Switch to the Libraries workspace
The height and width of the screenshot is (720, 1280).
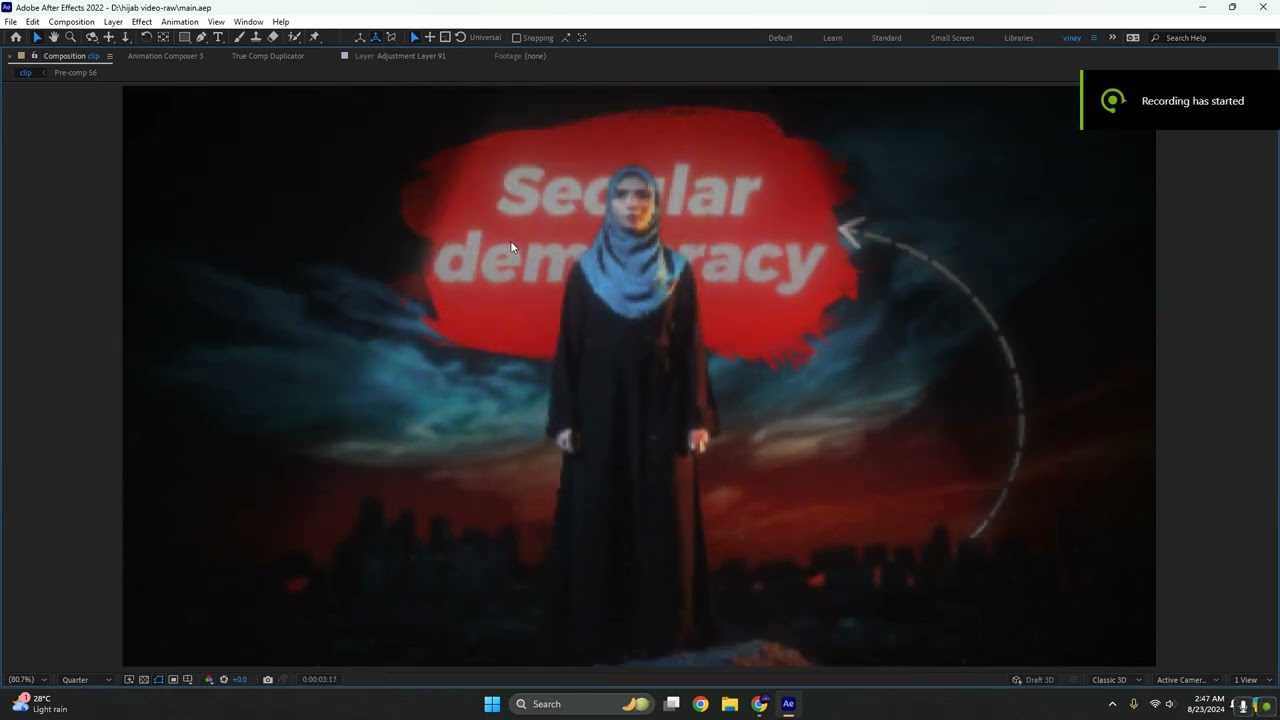1018,38
